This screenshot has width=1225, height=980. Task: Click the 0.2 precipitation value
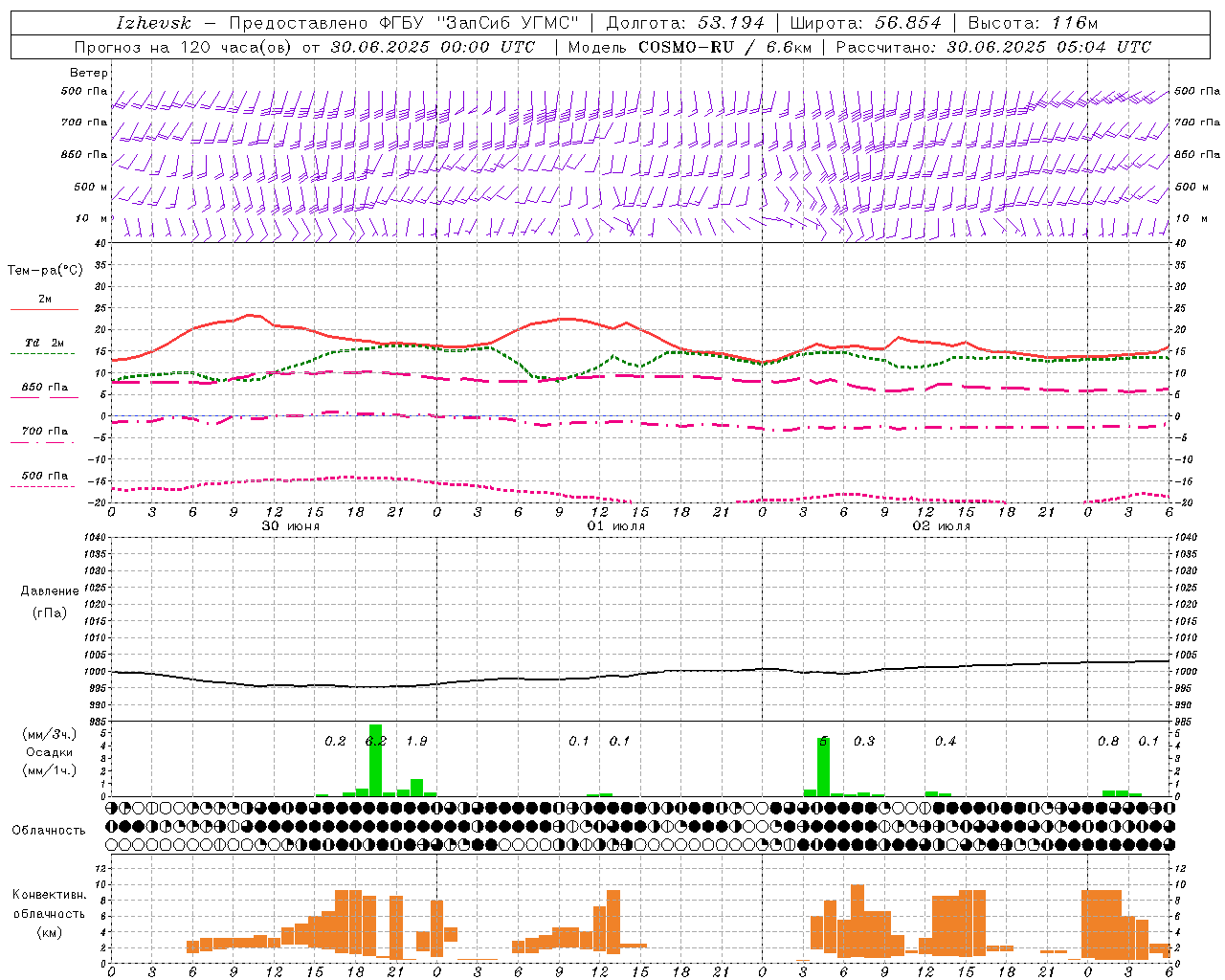[335, 742]
